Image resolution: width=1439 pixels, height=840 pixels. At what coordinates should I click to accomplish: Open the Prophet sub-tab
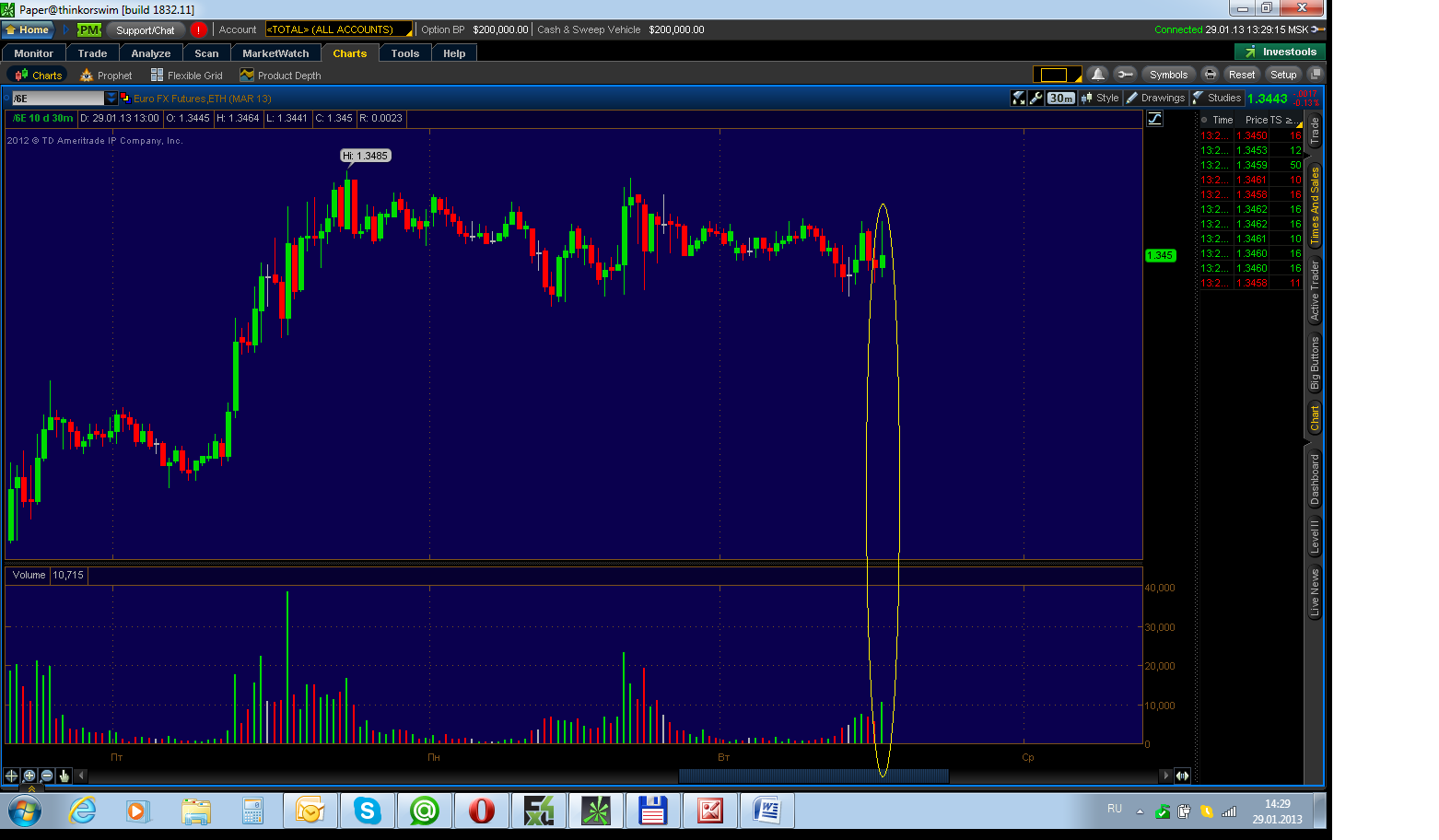106,76
